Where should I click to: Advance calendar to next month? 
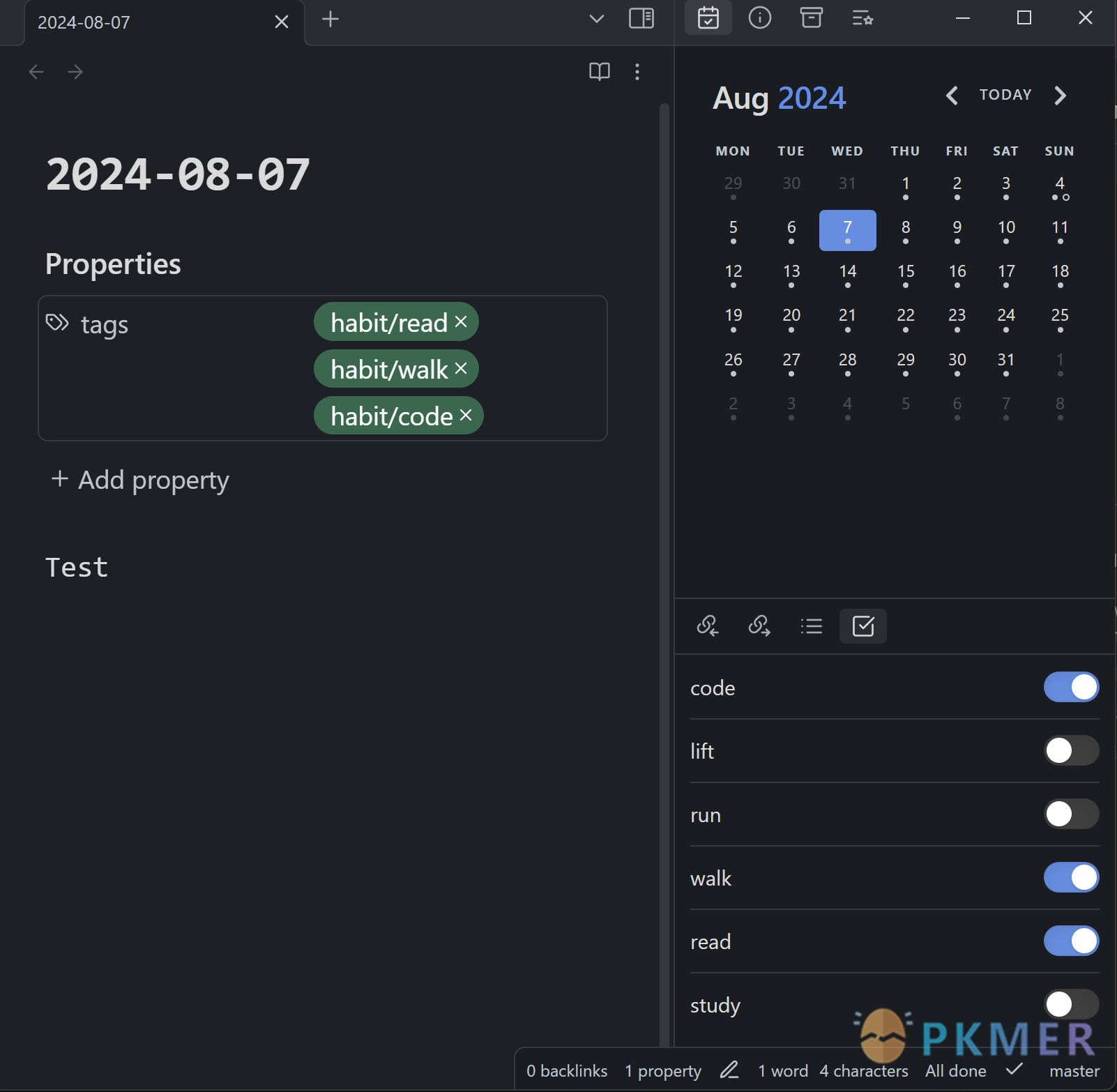[1059, 96]
